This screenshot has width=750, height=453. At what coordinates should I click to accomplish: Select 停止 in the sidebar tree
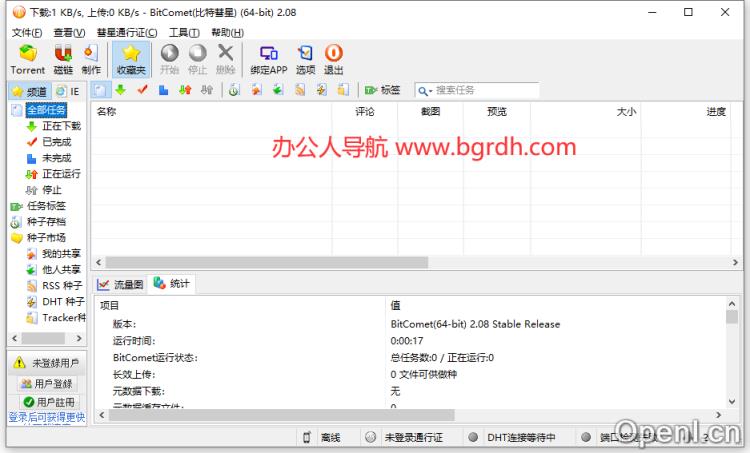coord(52,190)
